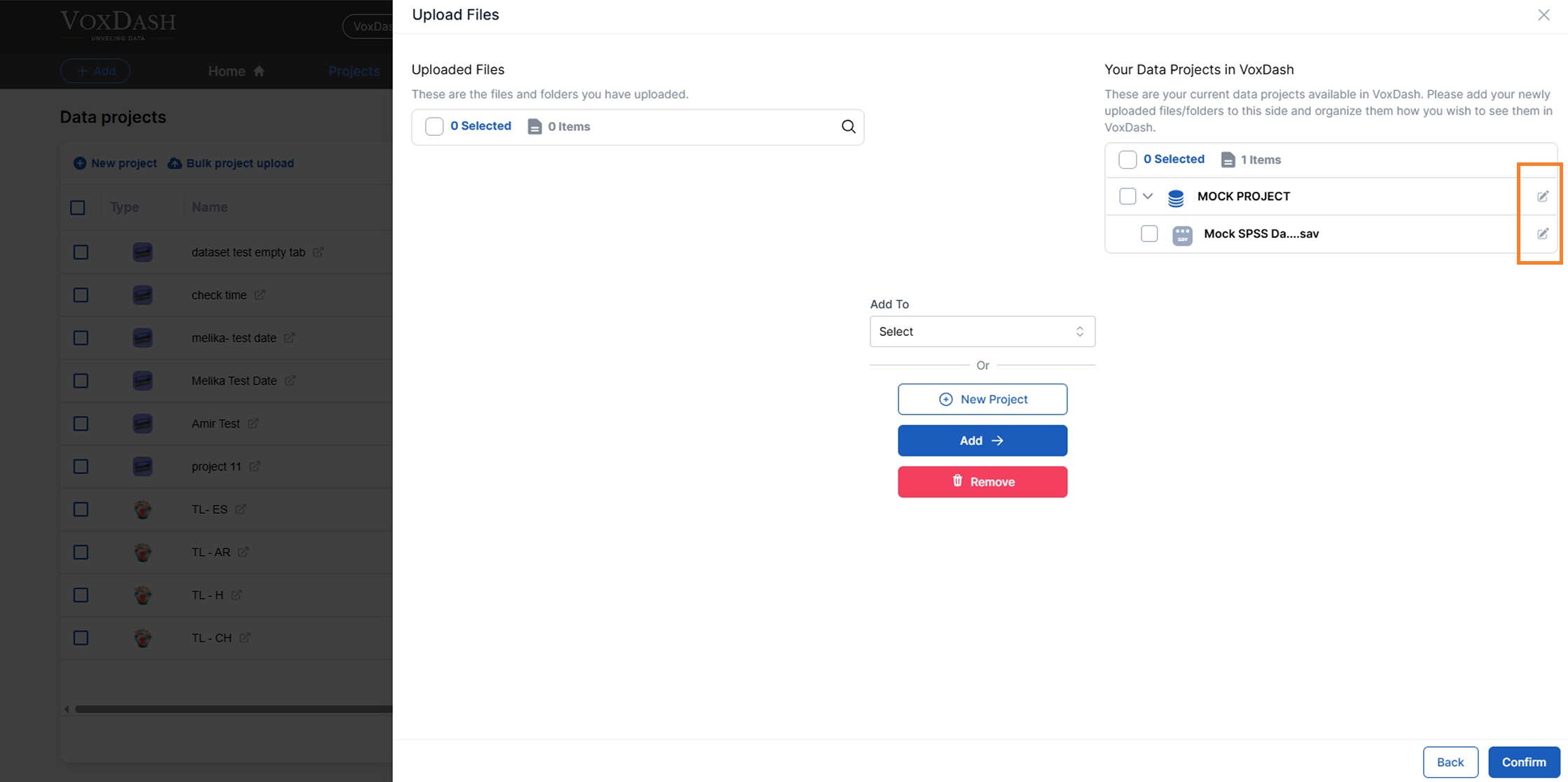Click the .sav file icon for Mock SPSS file

(x=1181, y=235)
